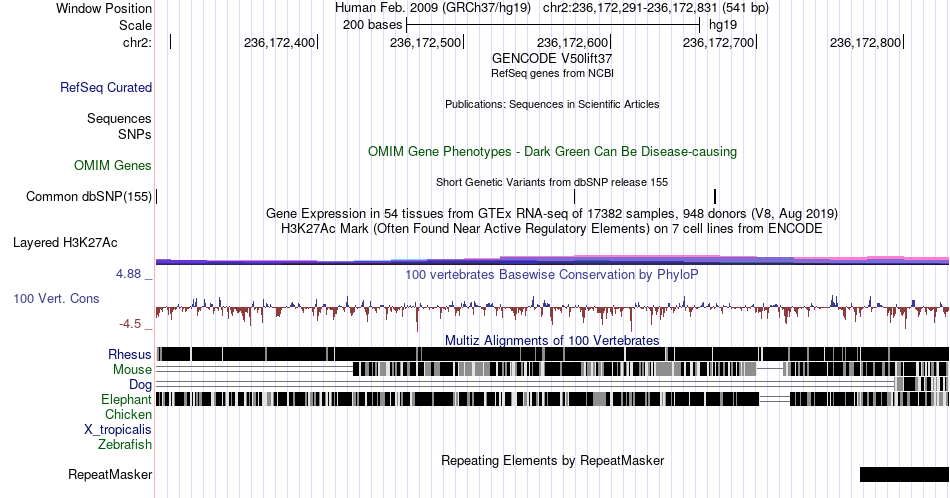Click the Common dbSNP(155) track label
Viewport: 950px width, 498px height.
pyautogui.click(x=88, y=196)
